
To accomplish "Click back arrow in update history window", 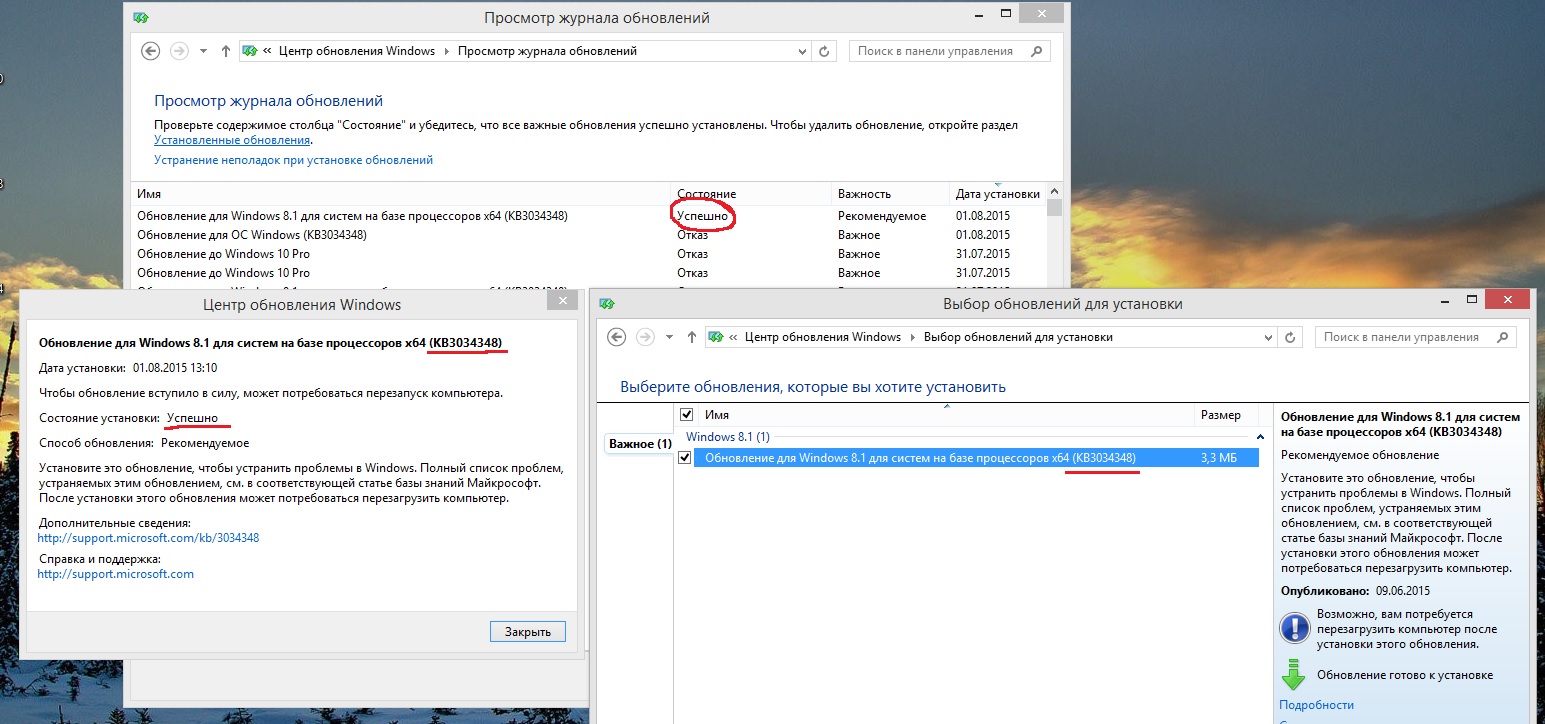I will [151, 51].
